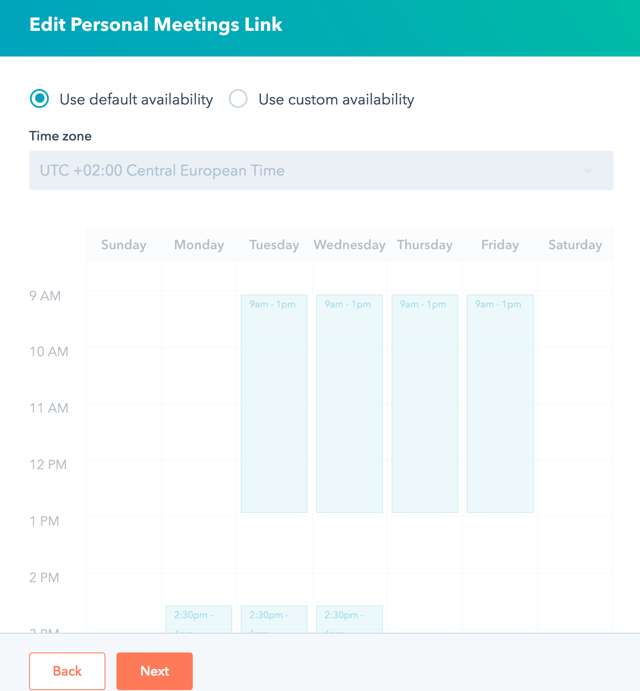640x691 pixels.
Task: Click Monday 2:30pm availability block
Action: click(x=198, y=619)
